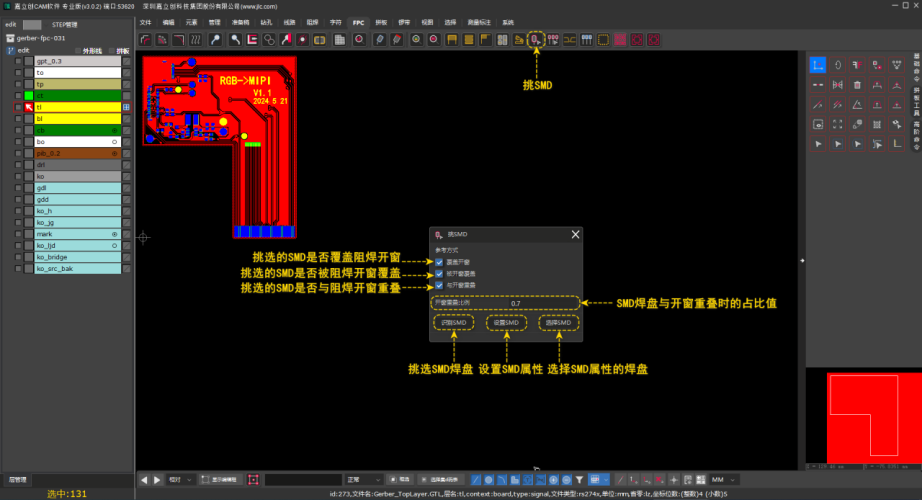Click the trash delete icon in right panel
922x500 pixels.
857,85
